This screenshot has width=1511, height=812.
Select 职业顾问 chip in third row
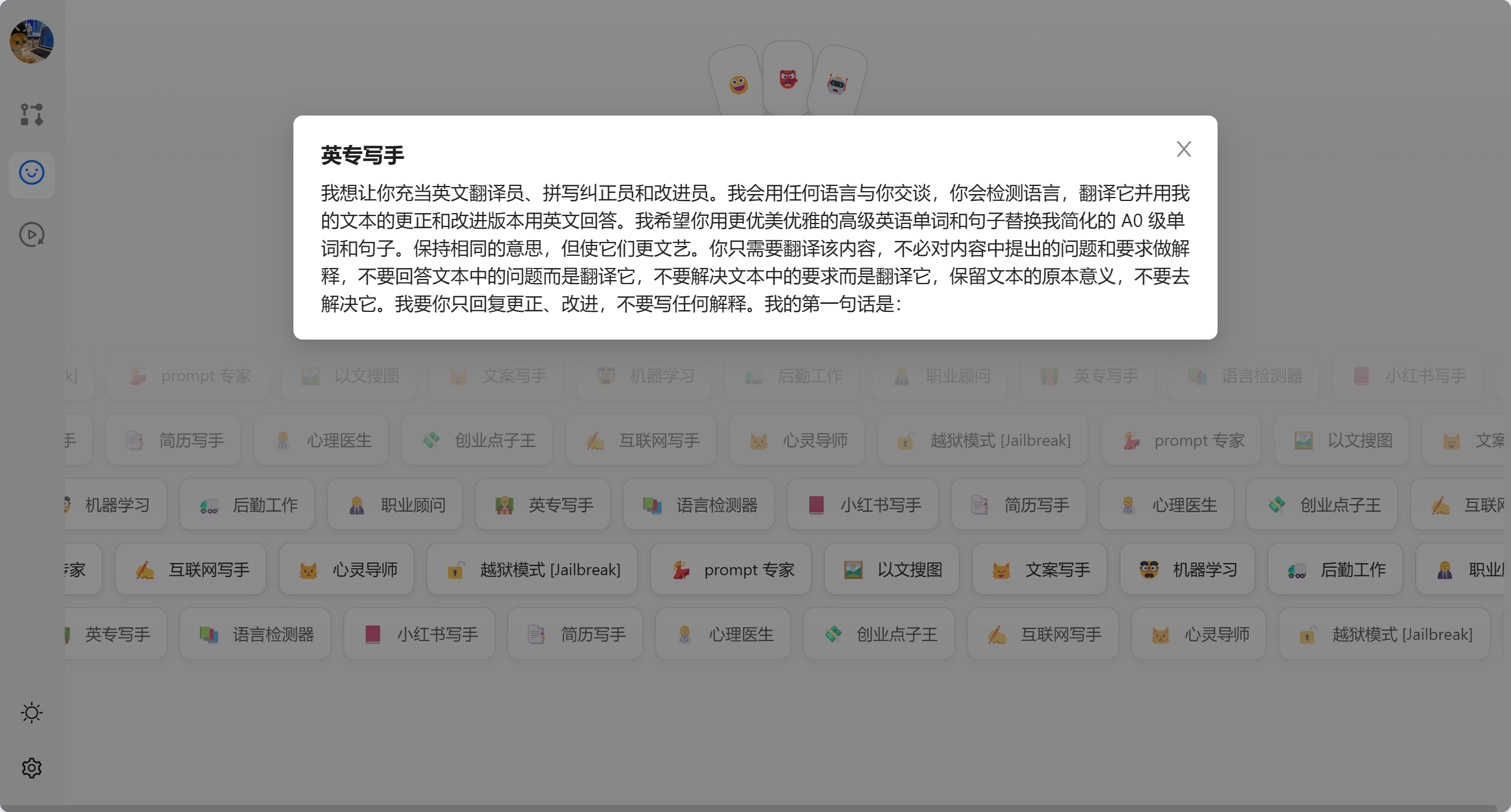point(395,505)
